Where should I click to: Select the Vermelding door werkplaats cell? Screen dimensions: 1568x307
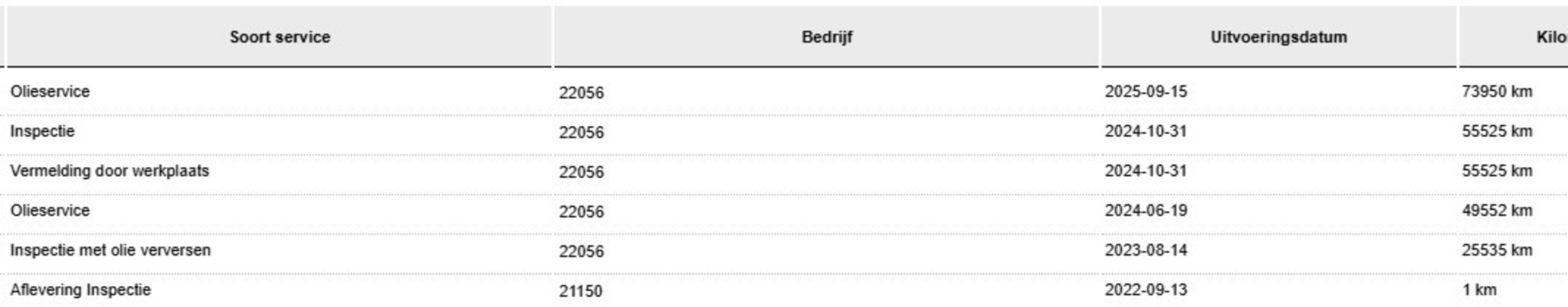[x=110, y=171]
